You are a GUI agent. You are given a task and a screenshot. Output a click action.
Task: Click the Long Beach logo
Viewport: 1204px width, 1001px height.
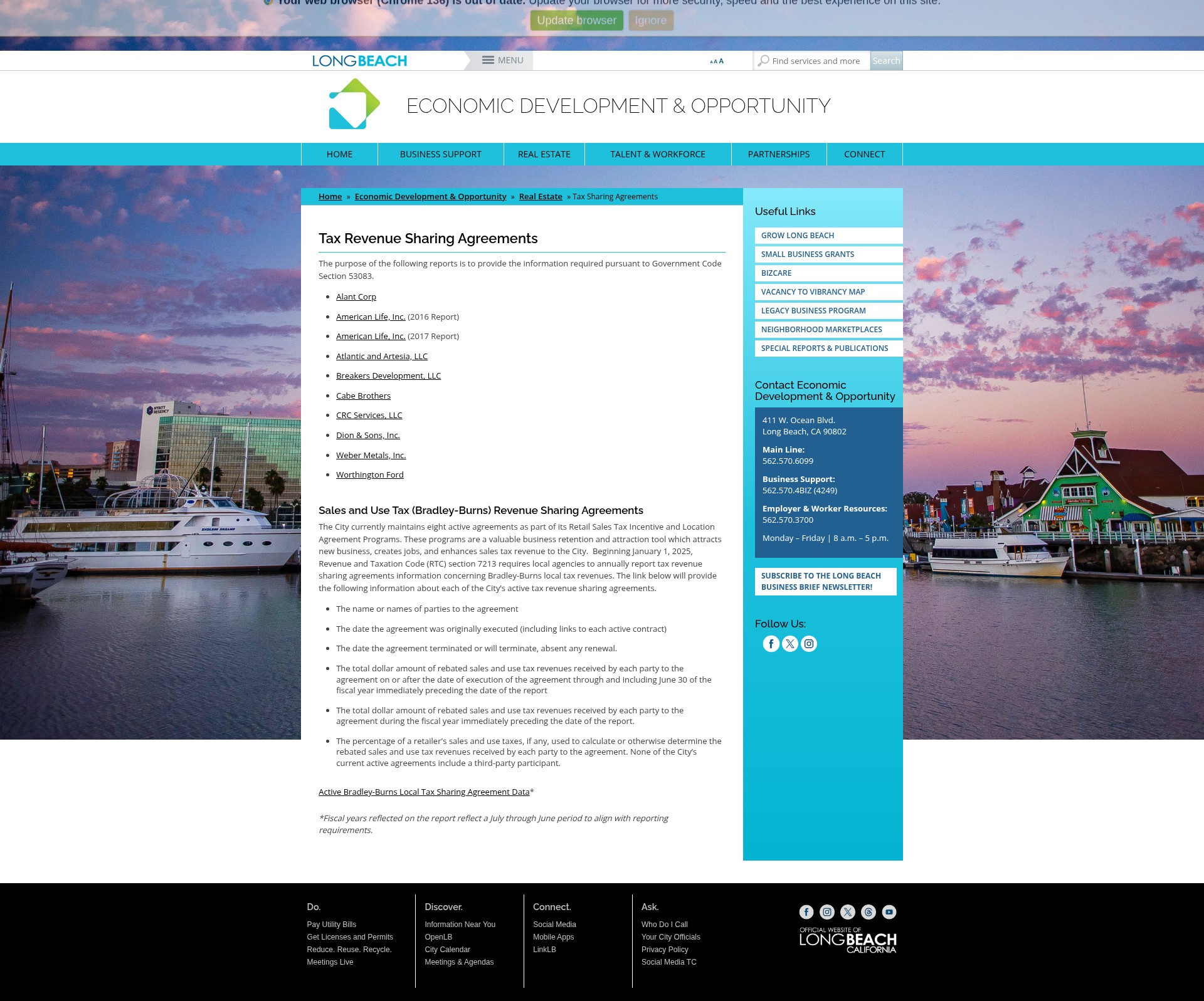coord(360,61)
